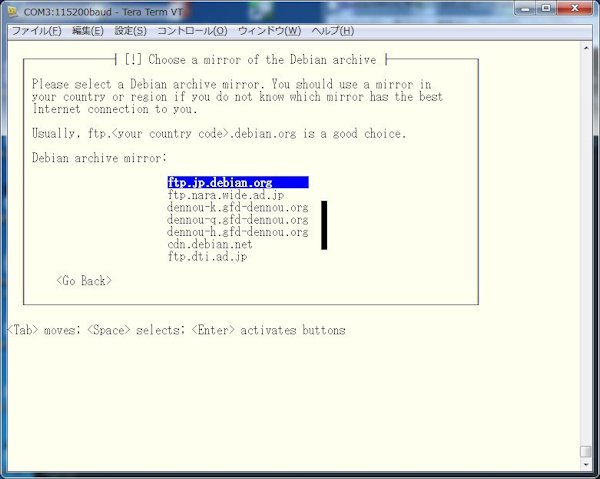Maximize the Tera Term window

click(x=546, y=8)
